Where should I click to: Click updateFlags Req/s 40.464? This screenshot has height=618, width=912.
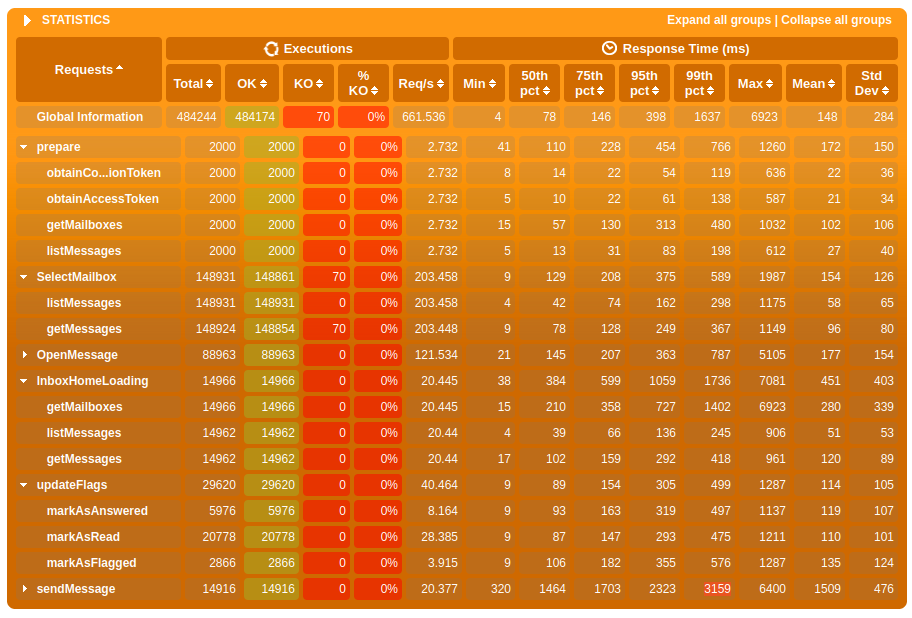[439, 485]
